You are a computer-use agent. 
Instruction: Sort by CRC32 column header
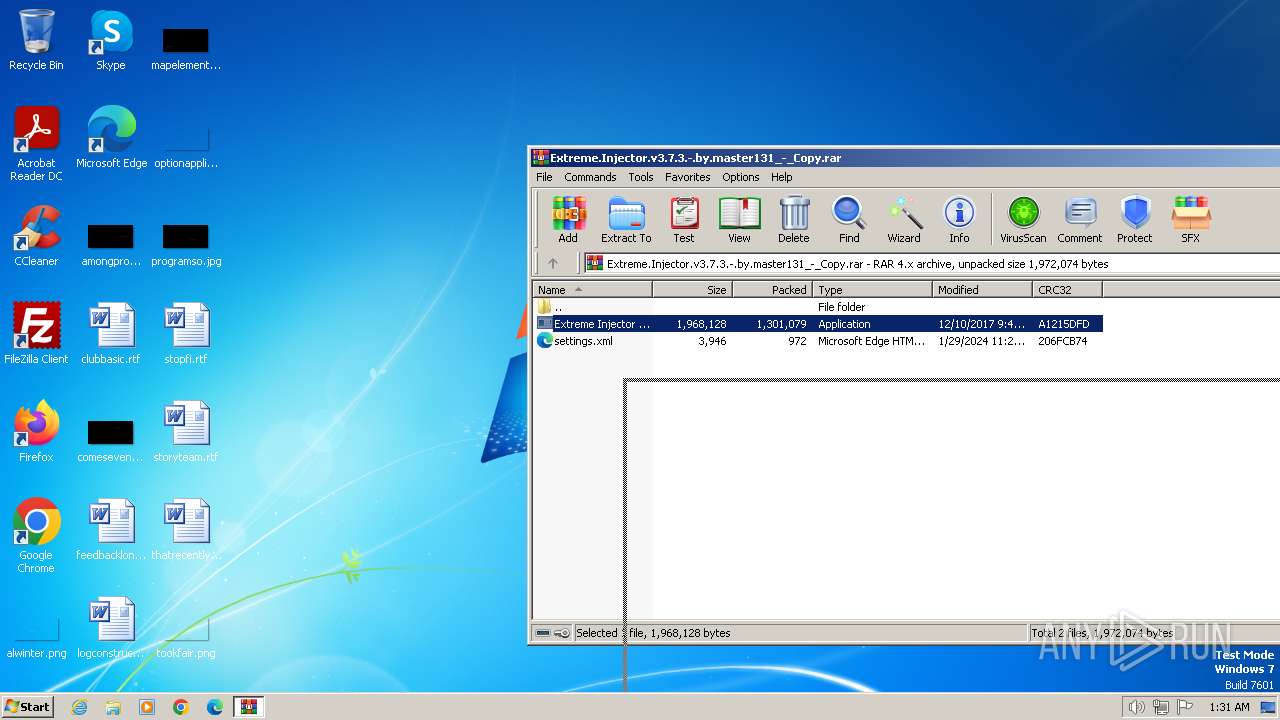(1068, 290)
